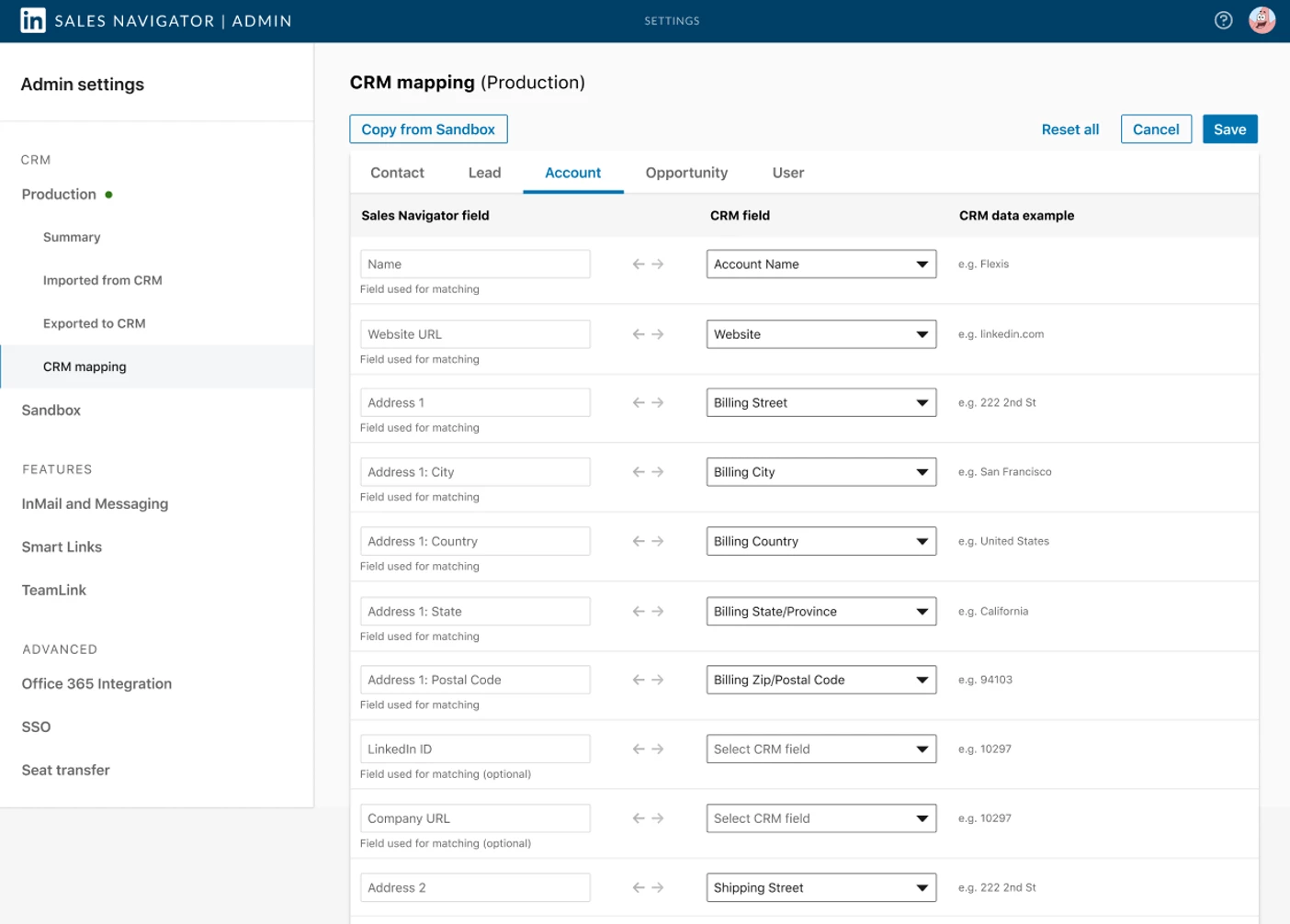
Task: Select the Lead tab
Action: [x=484, y=173]
